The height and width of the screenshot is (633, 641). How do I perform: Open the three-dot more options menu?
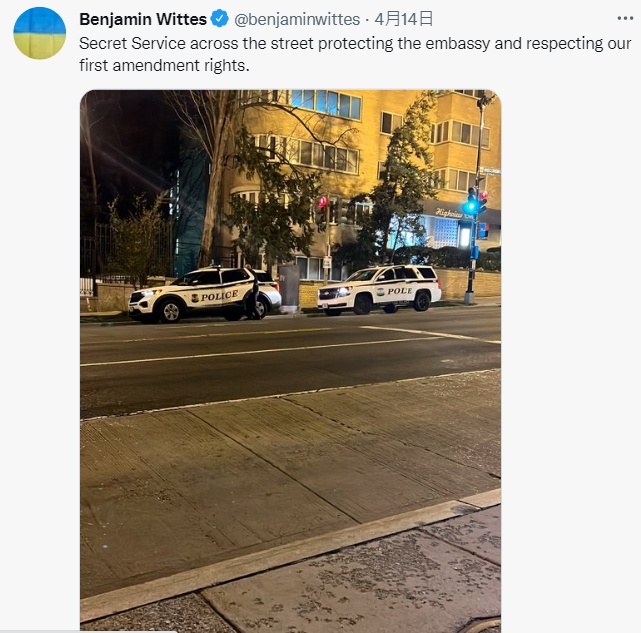625,18
